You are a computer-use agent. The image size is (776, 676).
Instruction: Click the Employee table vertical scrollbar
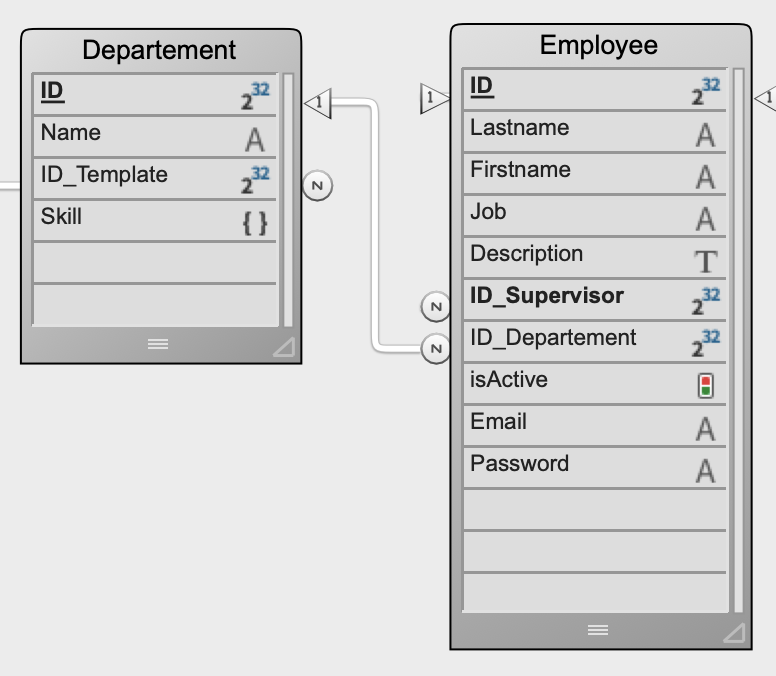point(739,340)
